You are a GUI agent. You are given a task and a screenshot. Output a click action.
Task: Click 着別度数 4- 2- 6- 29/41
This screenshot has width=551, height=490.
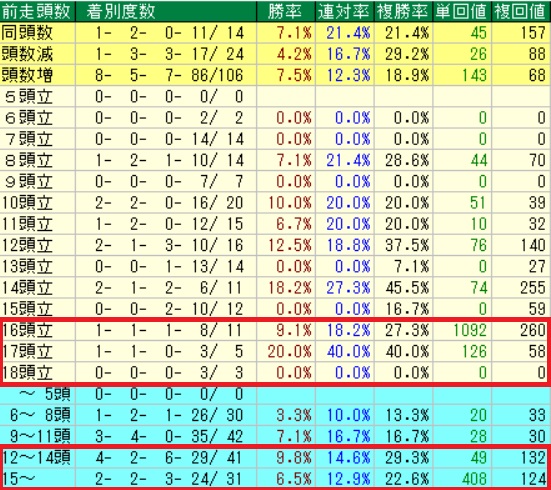[x=169, y=458]
